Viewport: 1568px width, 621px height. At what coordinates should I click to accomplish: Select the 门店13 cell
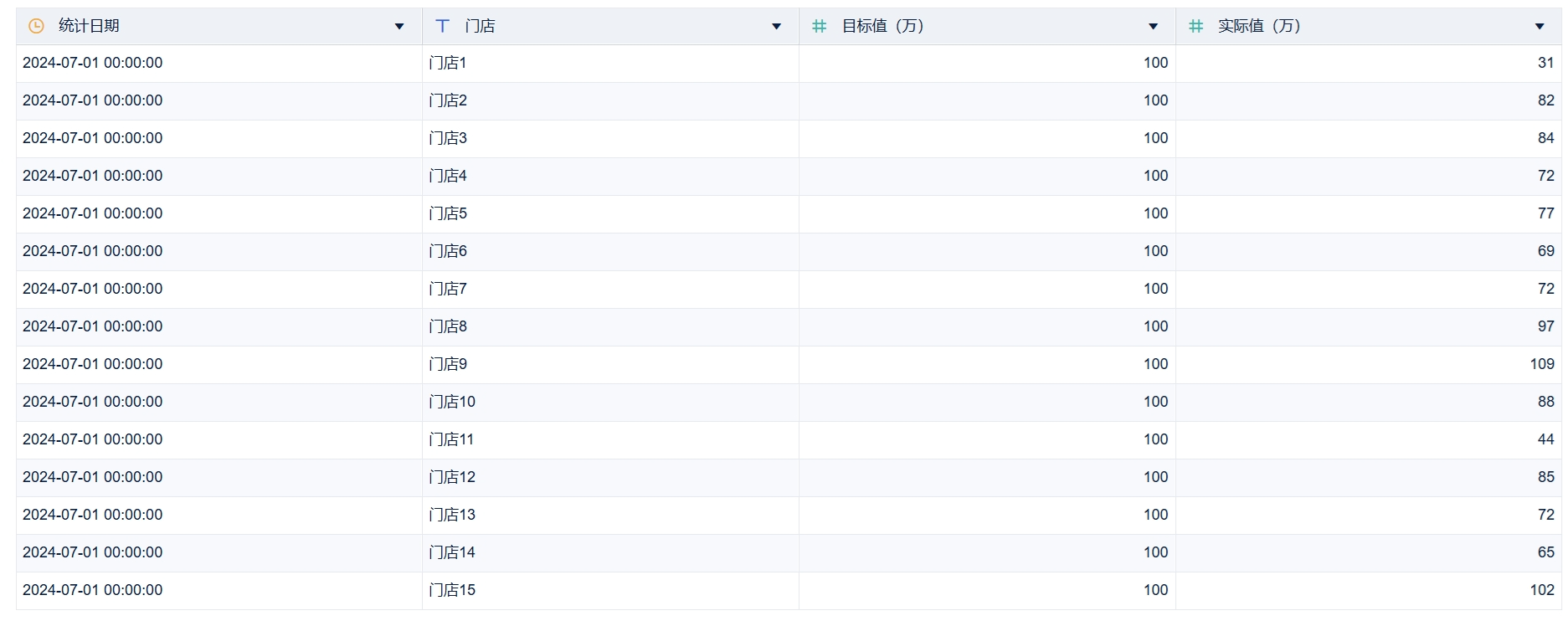(x=610, y=515)
